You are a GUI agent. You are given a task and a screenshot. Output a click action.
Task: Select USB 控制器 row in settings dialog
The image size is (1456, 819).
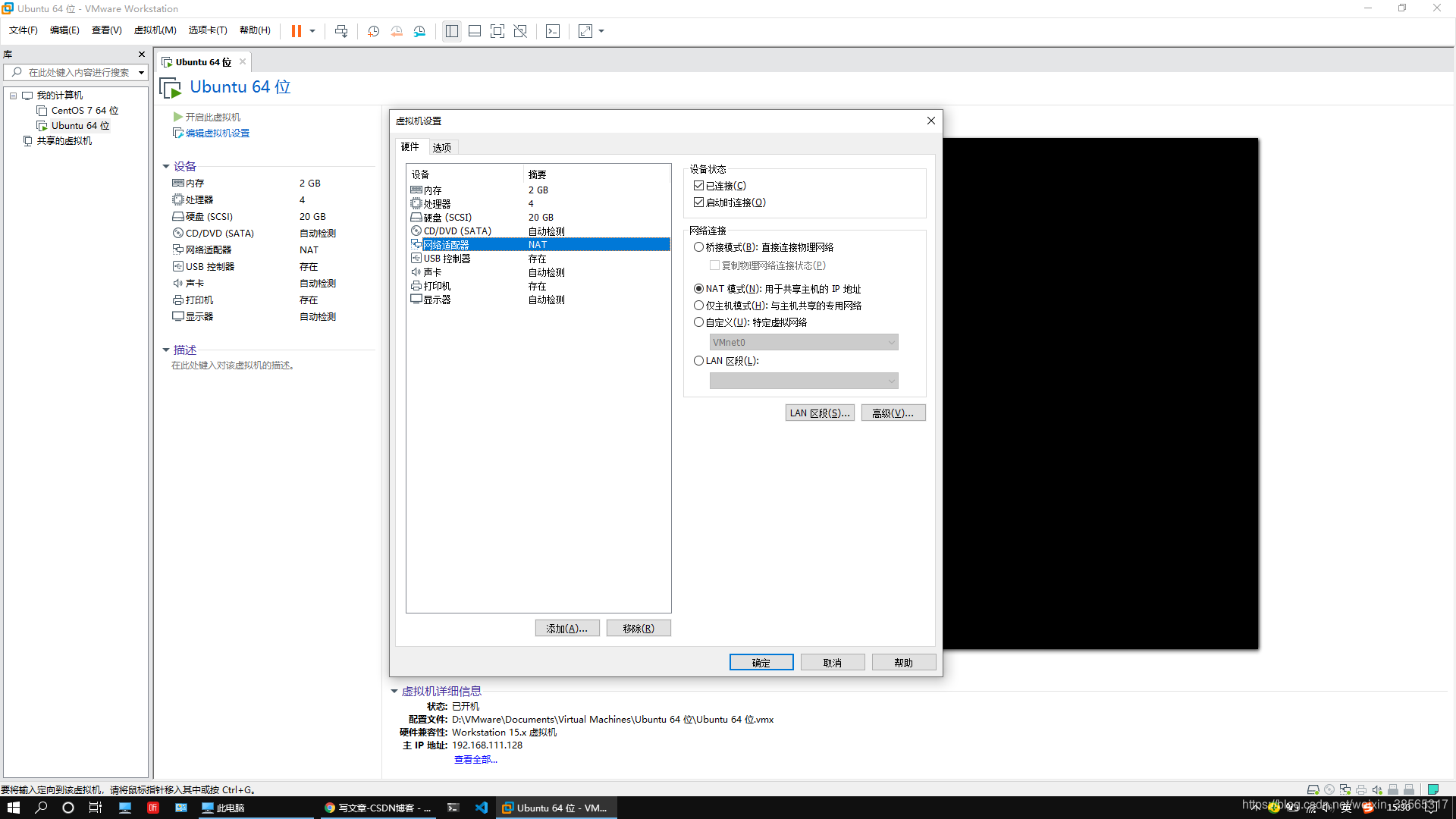click(x=538, y=259)
